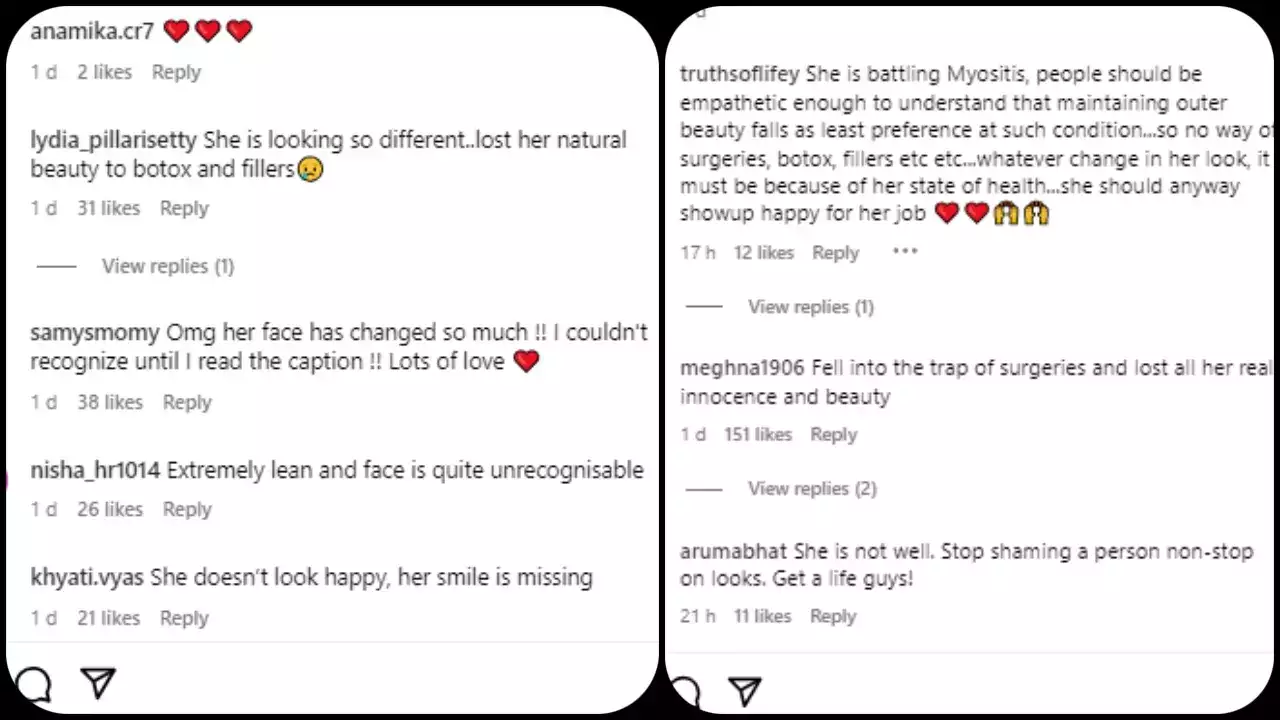Image resolution: width=1280 pixels, height=720 pixels.
Task: Reply to nisha_hr1014 comment
Action: [x=187, y=509]
